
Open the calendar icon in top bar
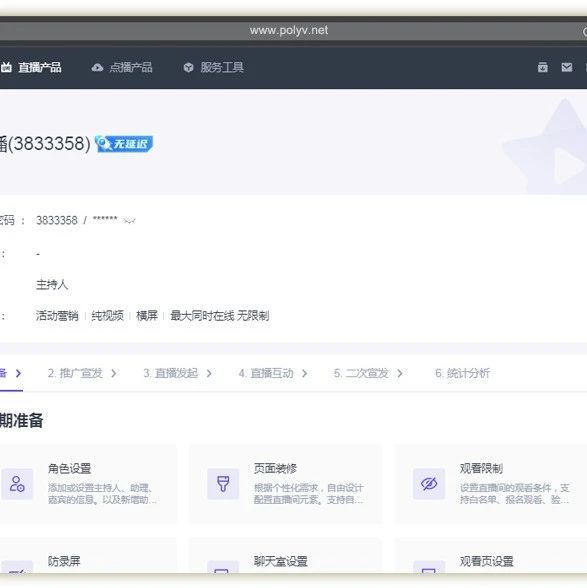pyautogui.click(x=542, y=68)
